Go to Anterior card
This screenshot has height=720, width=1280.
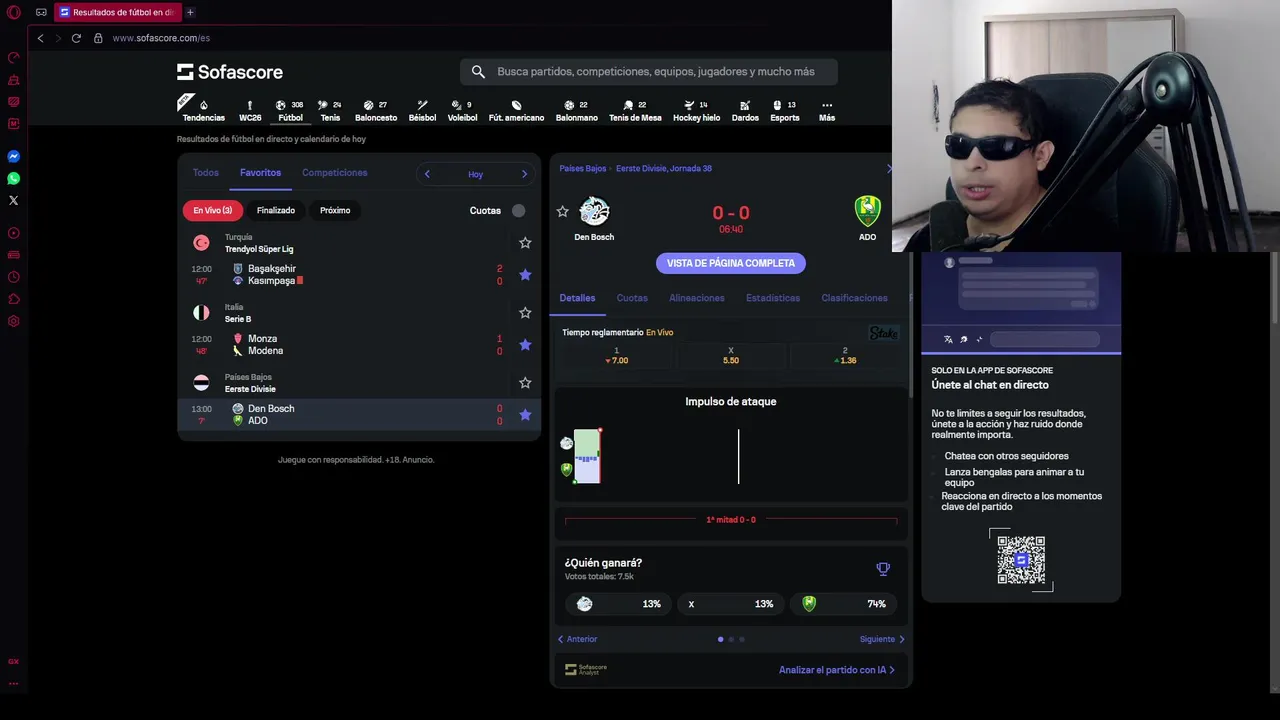tap(577, 639)
